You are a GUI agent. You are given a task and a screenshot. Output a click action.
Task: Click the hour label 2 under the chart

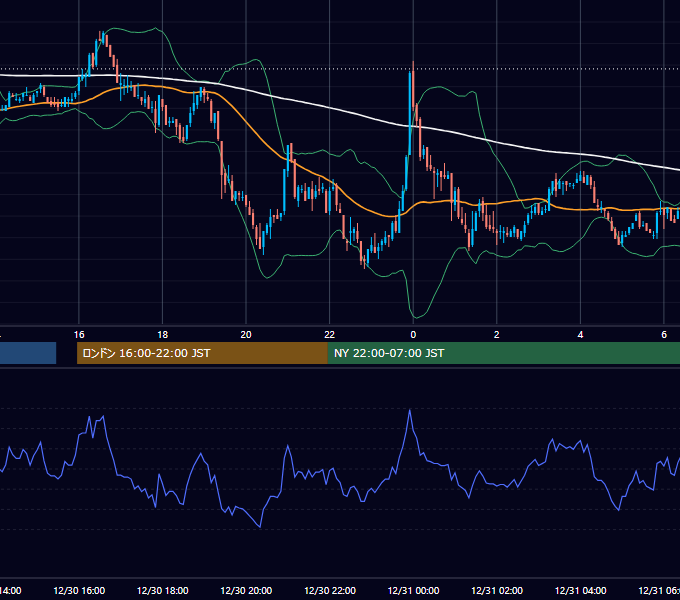[497, 335]
